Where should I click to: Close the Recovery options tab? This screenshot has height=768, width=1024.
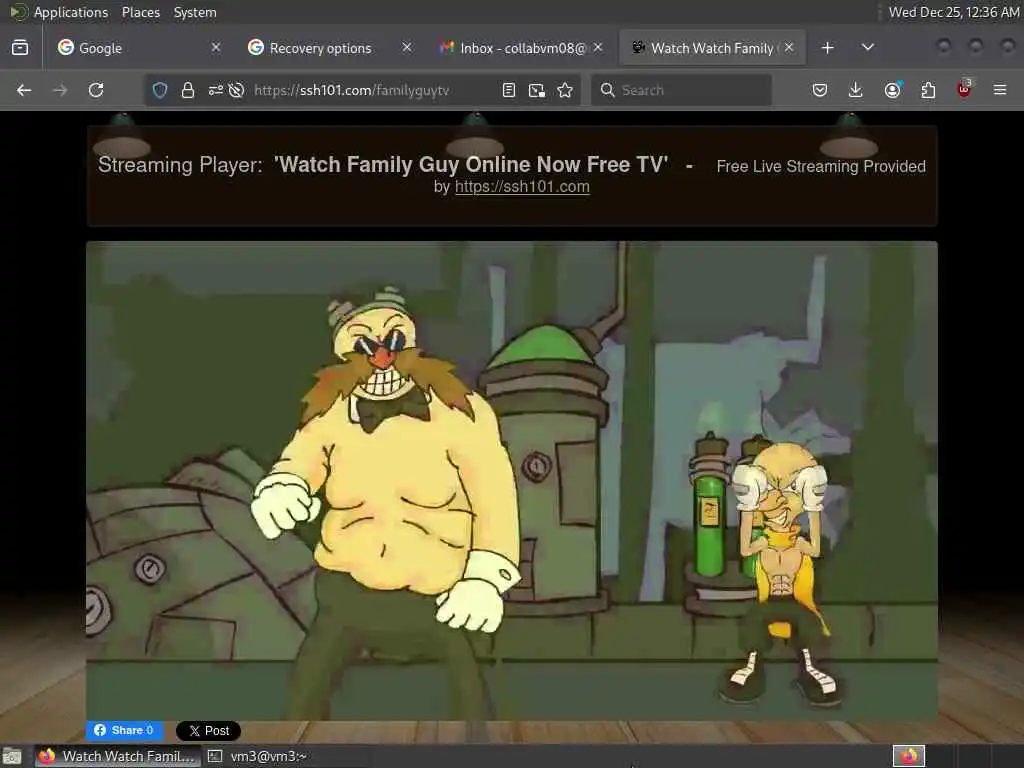pos(407,48)
